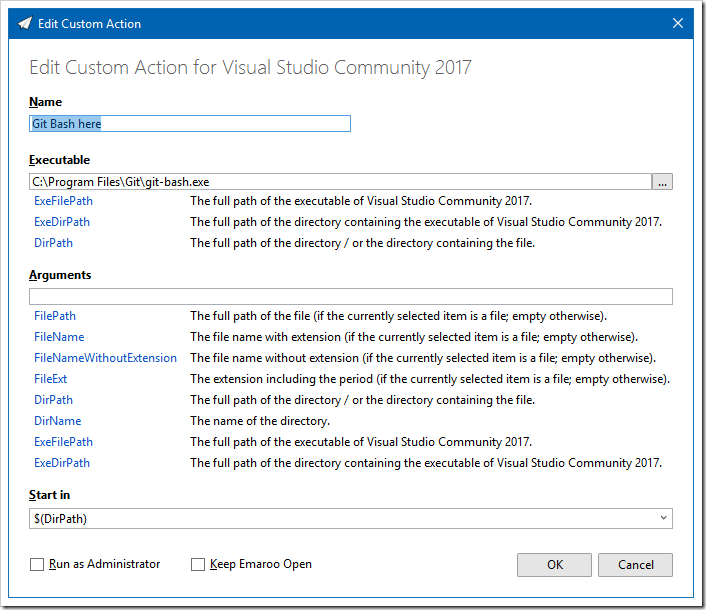Click the empty Arguments input field
The height and width of the screenshot is (610, 706).
pos(351,297)
